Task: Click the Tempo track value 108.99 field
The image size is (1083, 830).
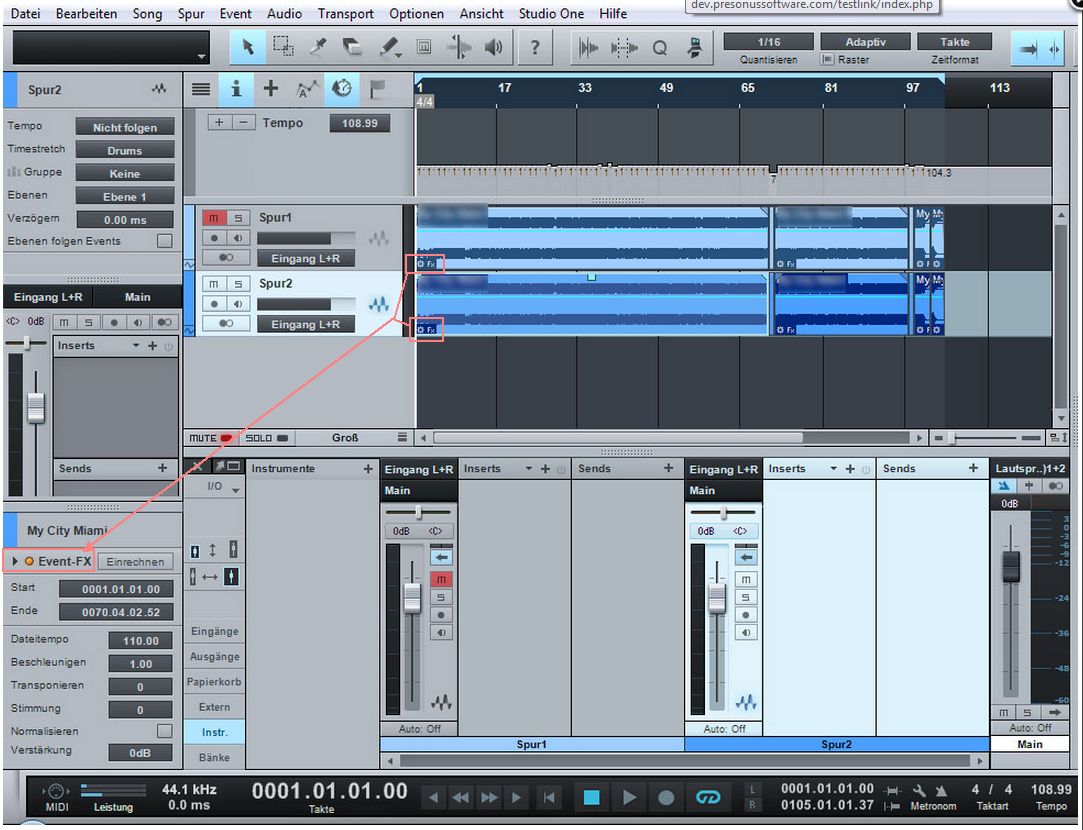Action: pos(360,123)
